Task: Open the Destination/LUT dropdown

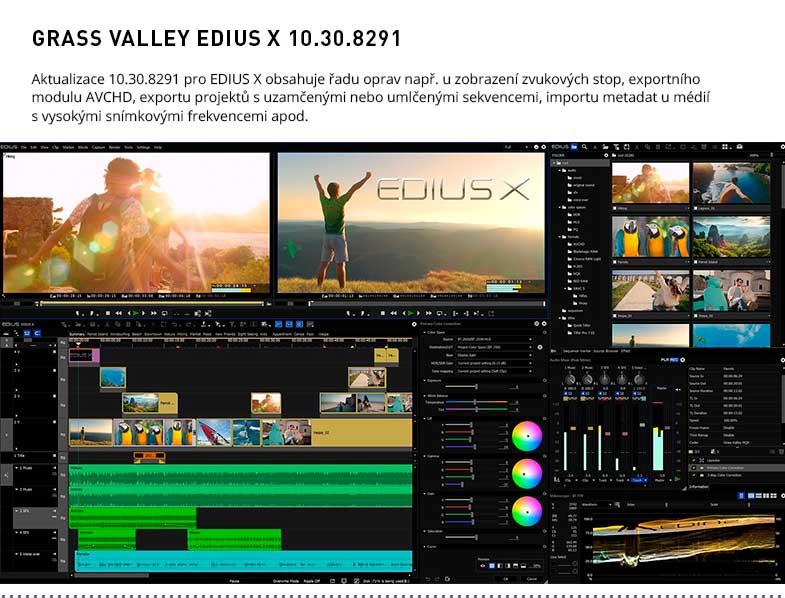Action: 494,347
